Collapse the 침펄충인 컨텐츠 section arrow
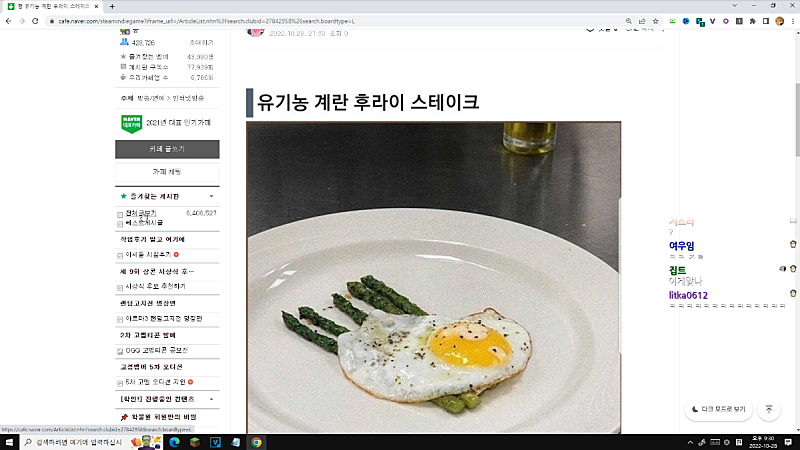The height and width of the screenshot is (450, 800). click(x=211, y=399)
